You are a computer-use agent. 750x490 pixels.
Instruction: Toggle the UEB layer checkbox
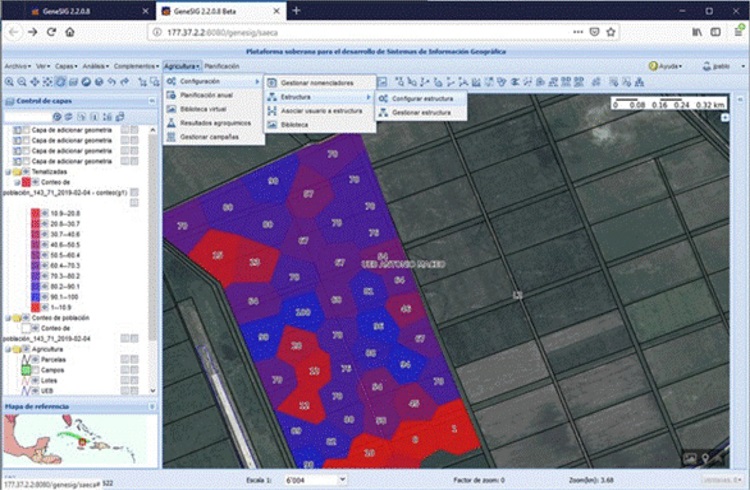coord(35,392)
